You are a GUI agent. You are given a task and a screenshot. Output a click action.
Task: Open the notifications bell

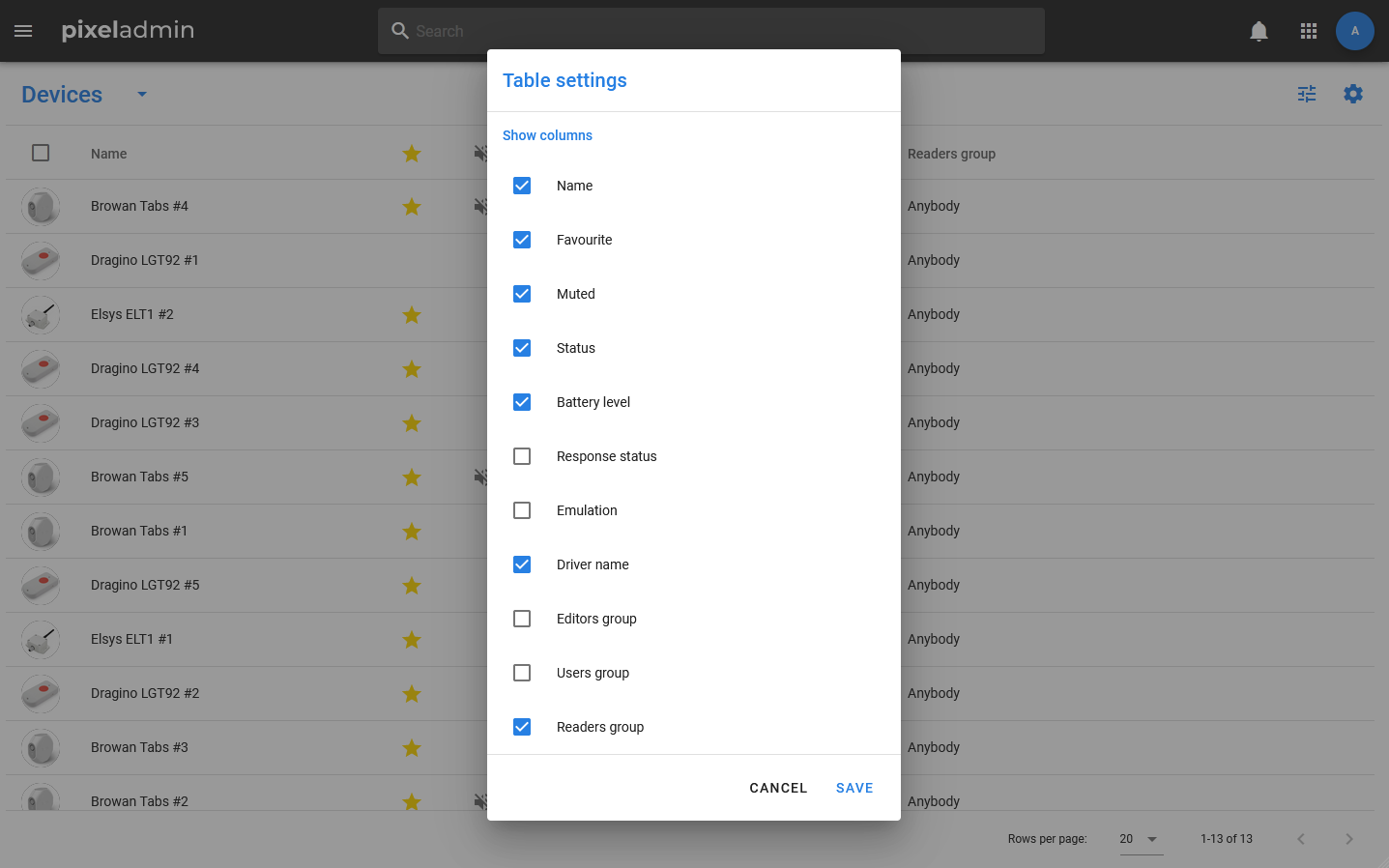(1259, 31)
